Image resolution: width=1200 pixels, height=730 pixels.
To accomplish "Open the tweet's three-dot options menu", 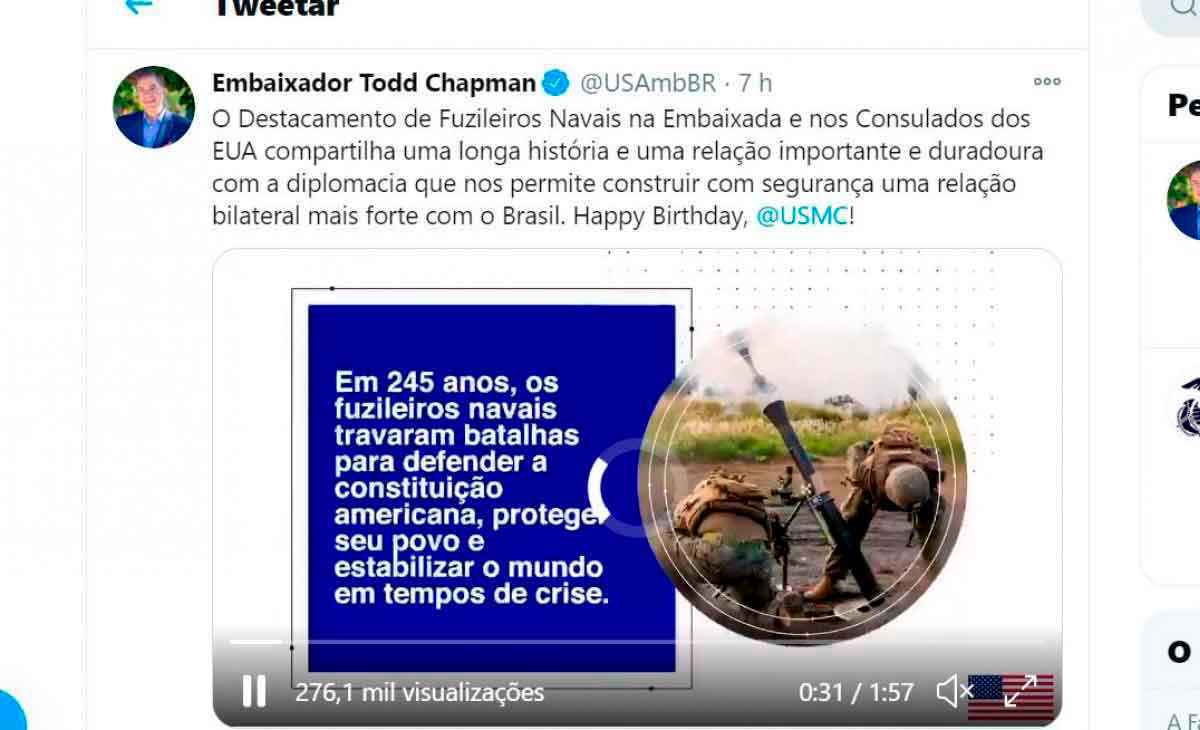I will tap(1047, 82).
